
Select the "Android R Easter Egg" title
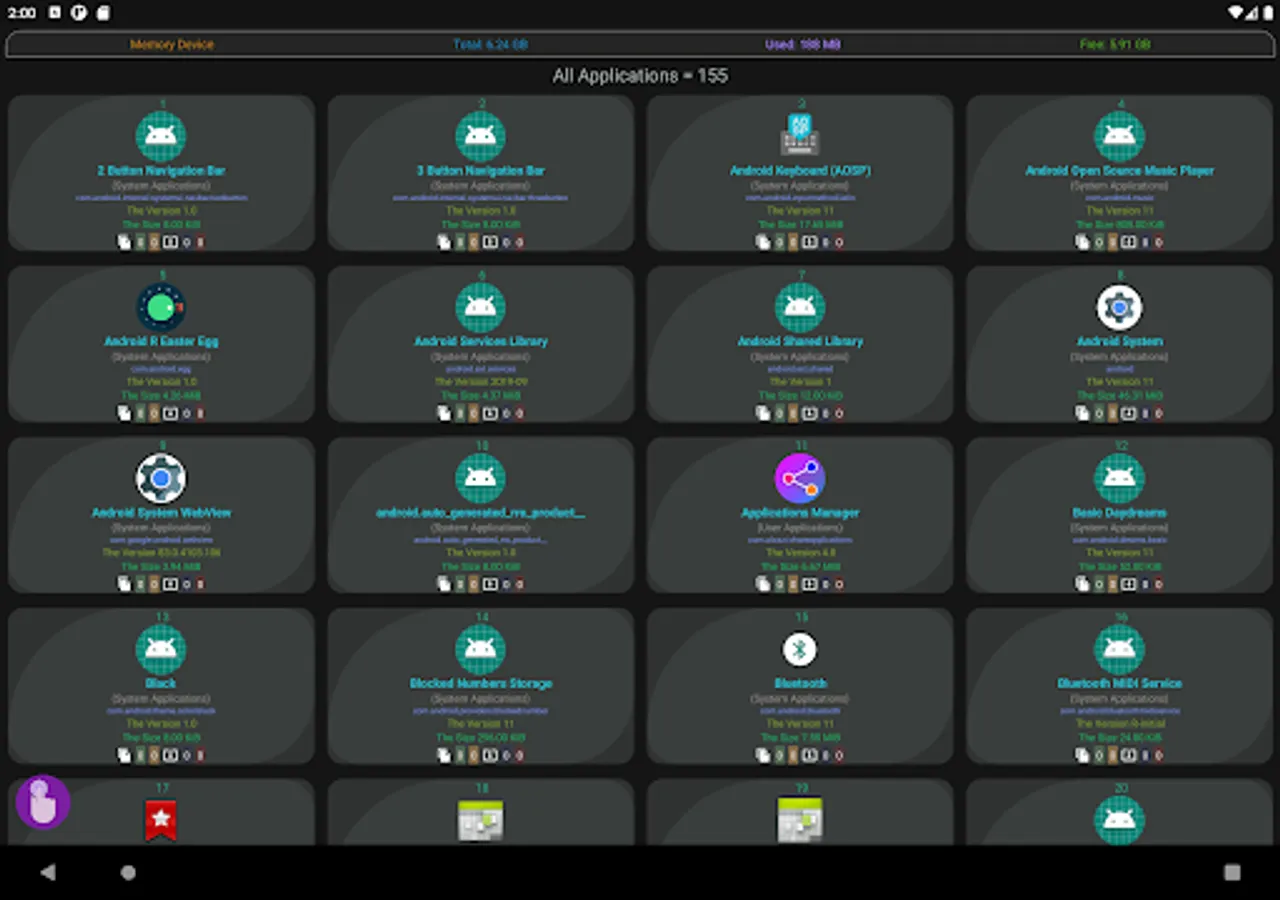[x=161, y=342]
